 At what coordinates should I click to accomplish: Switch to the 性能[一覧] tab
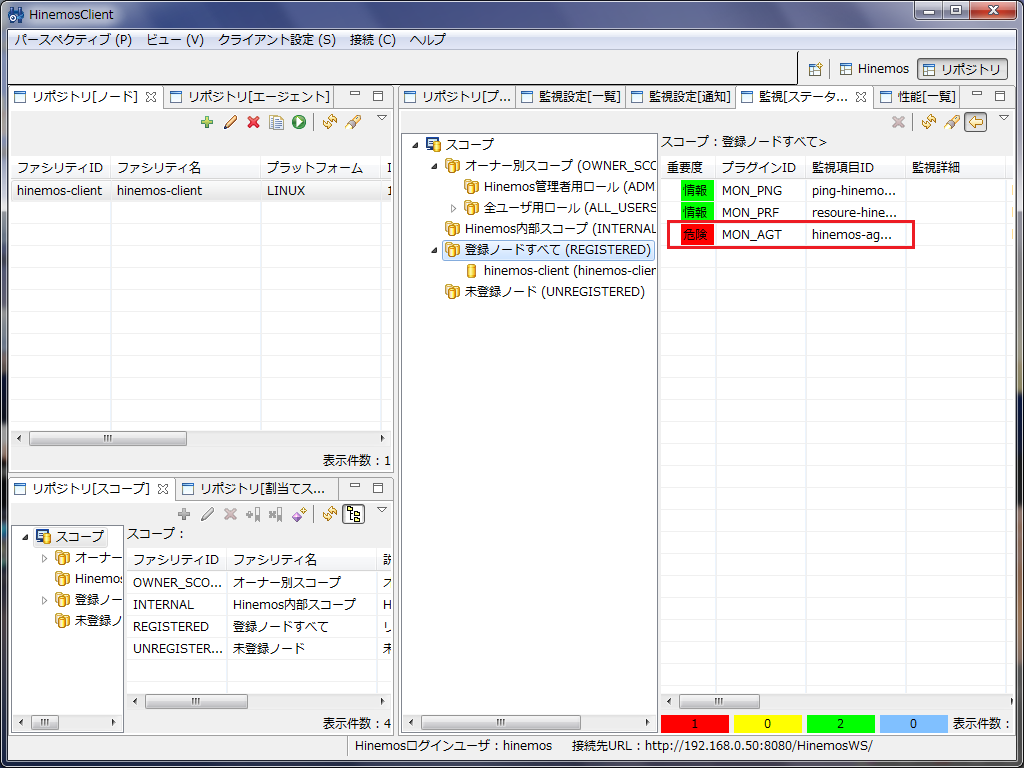point(918,97)
